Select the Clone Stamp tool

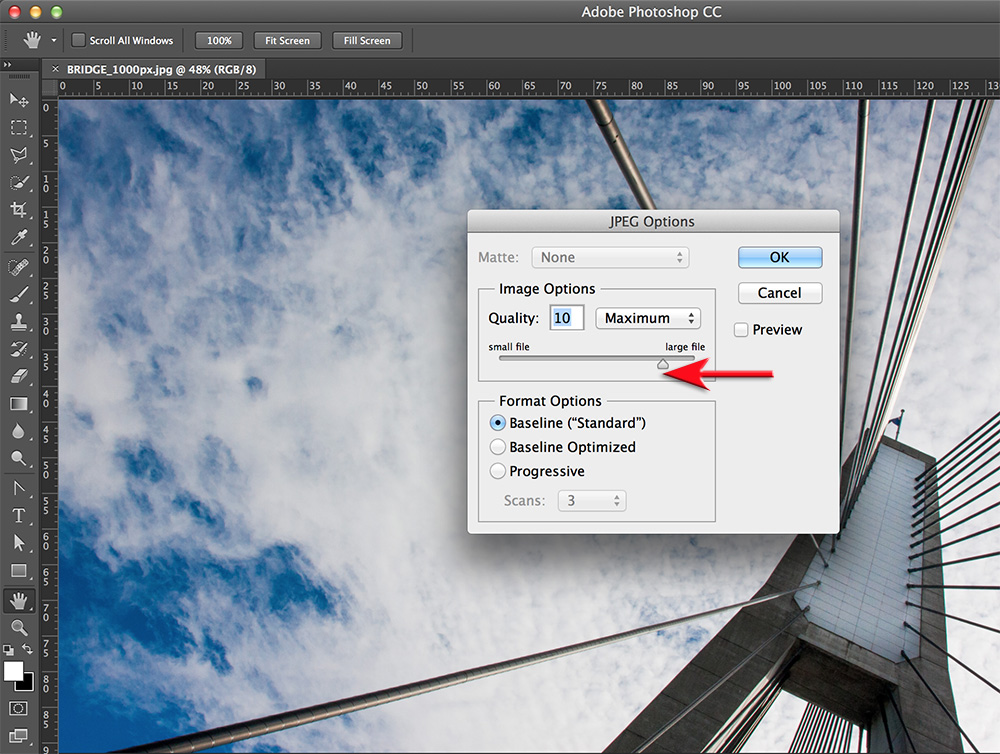pyautogui.click(x=20, y=323)
